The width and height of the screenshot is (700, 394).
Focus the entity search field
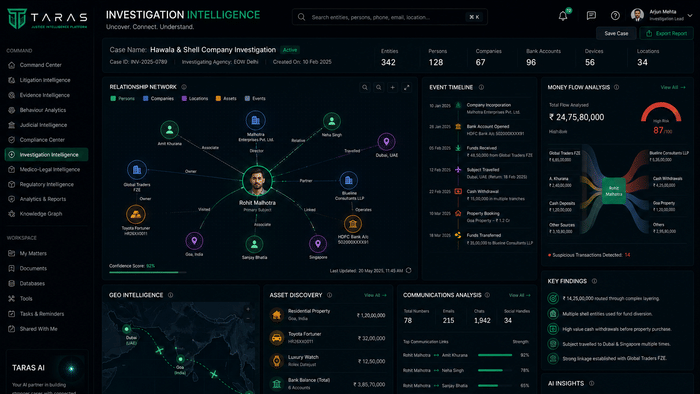pyautogui.click(x=390, y=17)
